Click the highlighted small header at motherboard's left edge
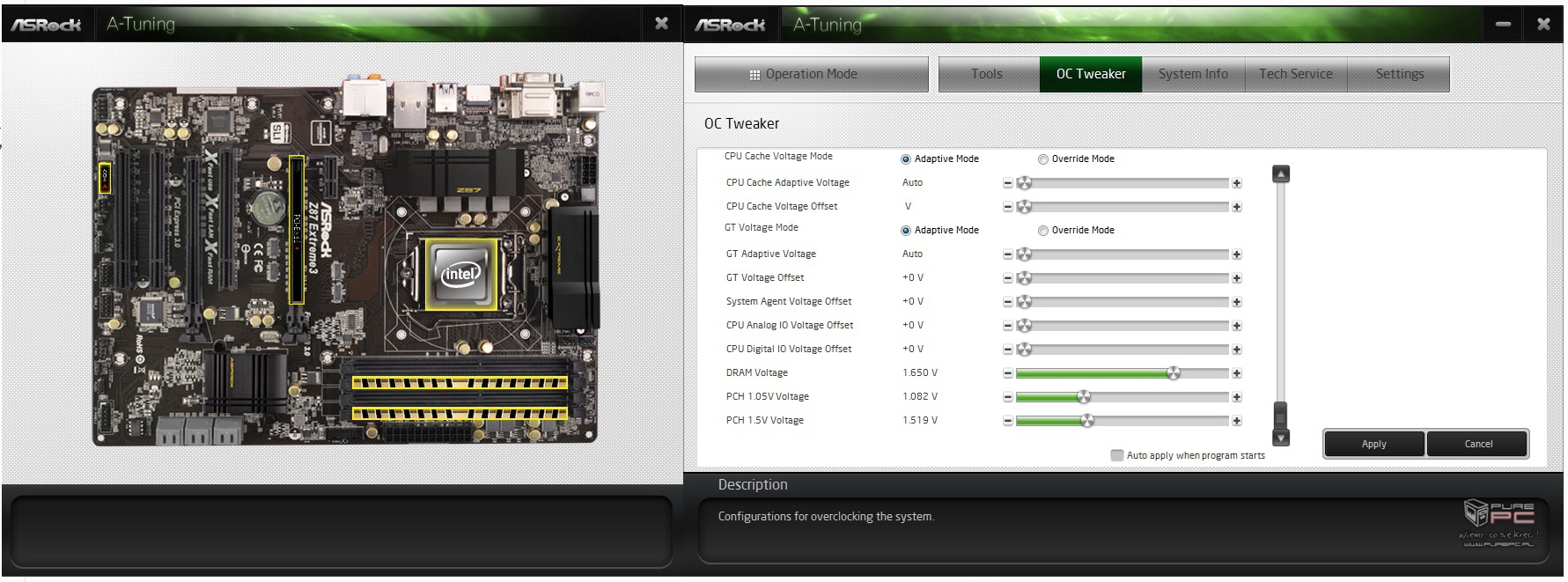1568x582 pixels. coord(105,177)
